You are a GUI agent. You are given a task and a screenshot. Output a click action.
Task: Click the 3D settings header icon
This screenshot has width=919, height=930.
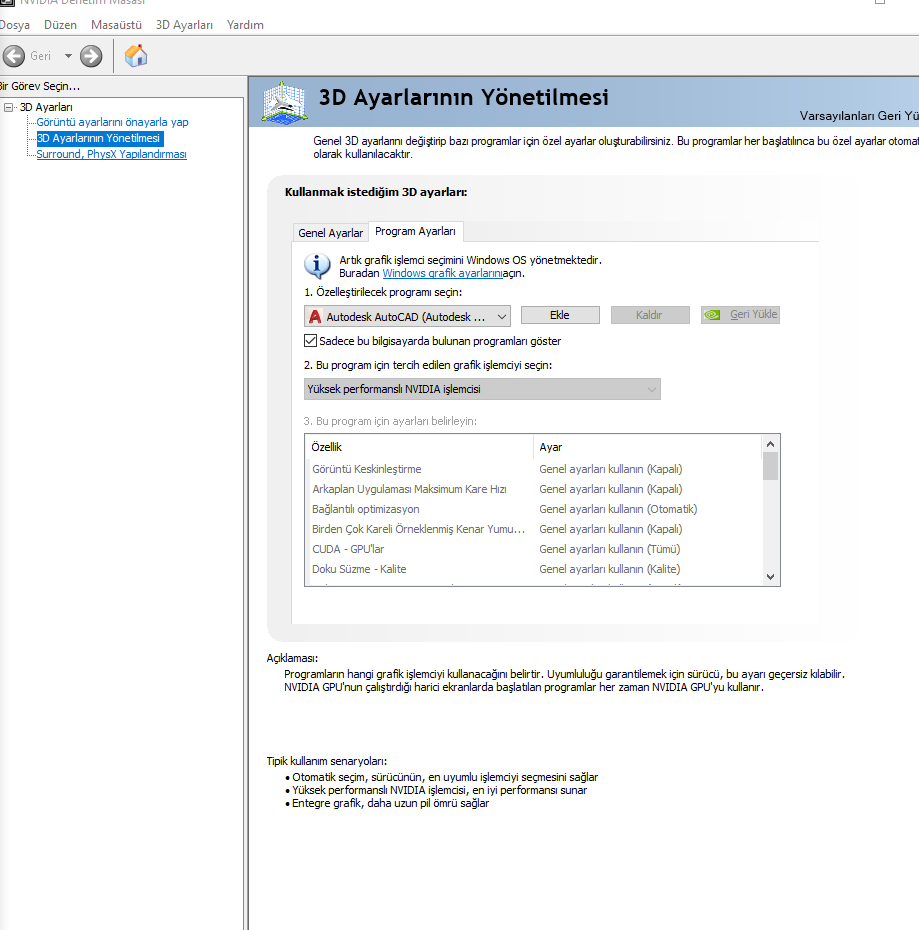[x=284, y=103]
